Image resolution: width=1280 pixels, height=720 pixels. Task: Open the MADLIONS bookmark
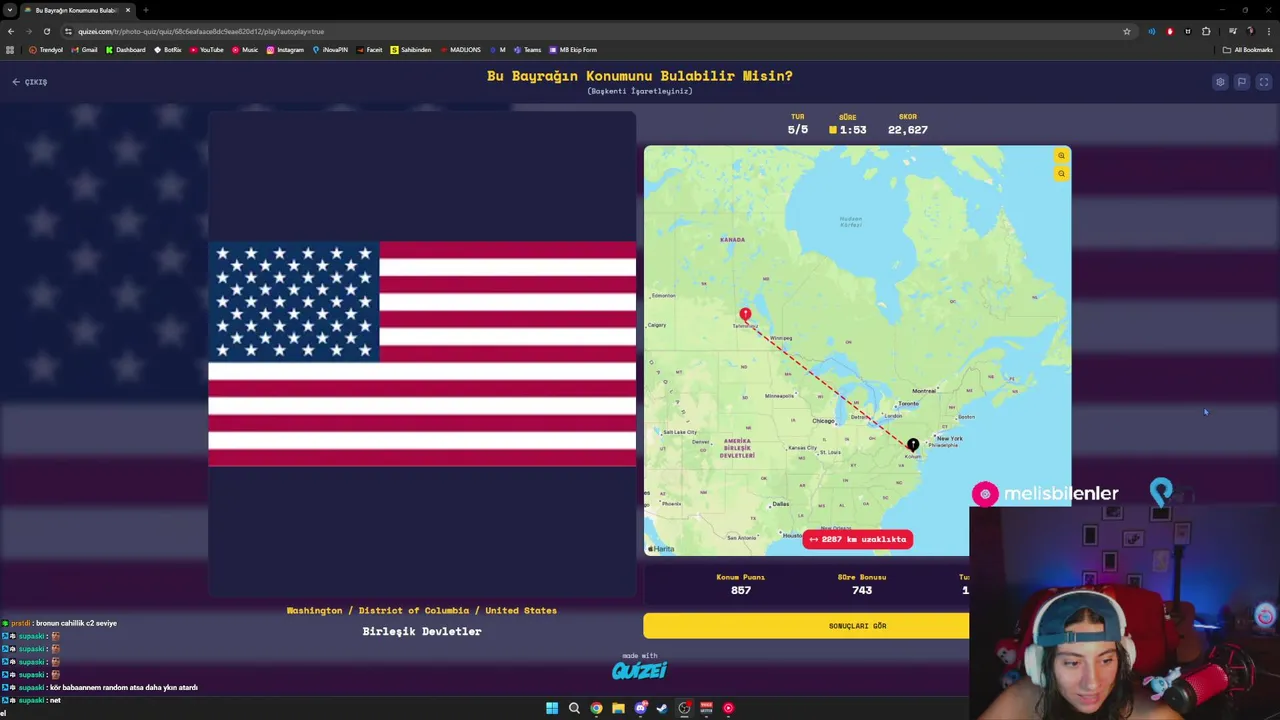[x=460, y=50]
